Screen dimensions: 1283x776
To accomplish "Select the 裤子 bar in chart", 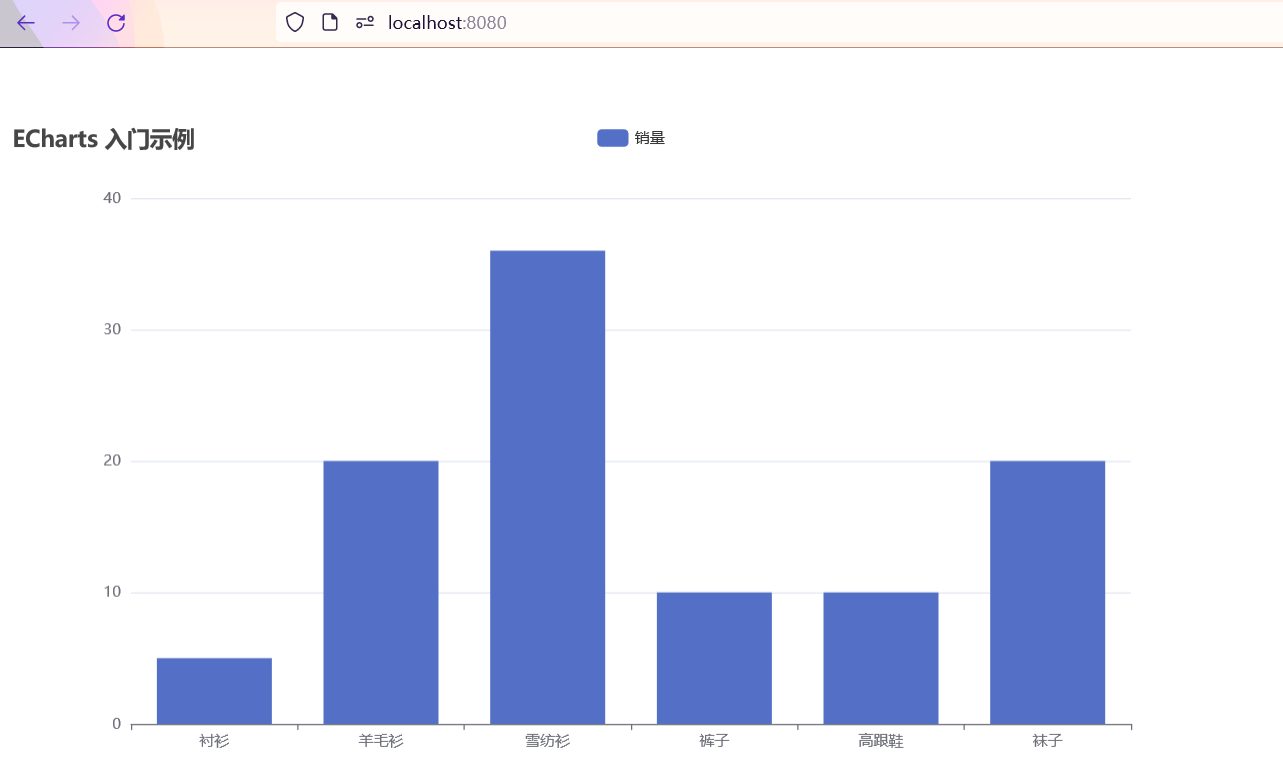I will pyautogui.click(x=714, y=658).
